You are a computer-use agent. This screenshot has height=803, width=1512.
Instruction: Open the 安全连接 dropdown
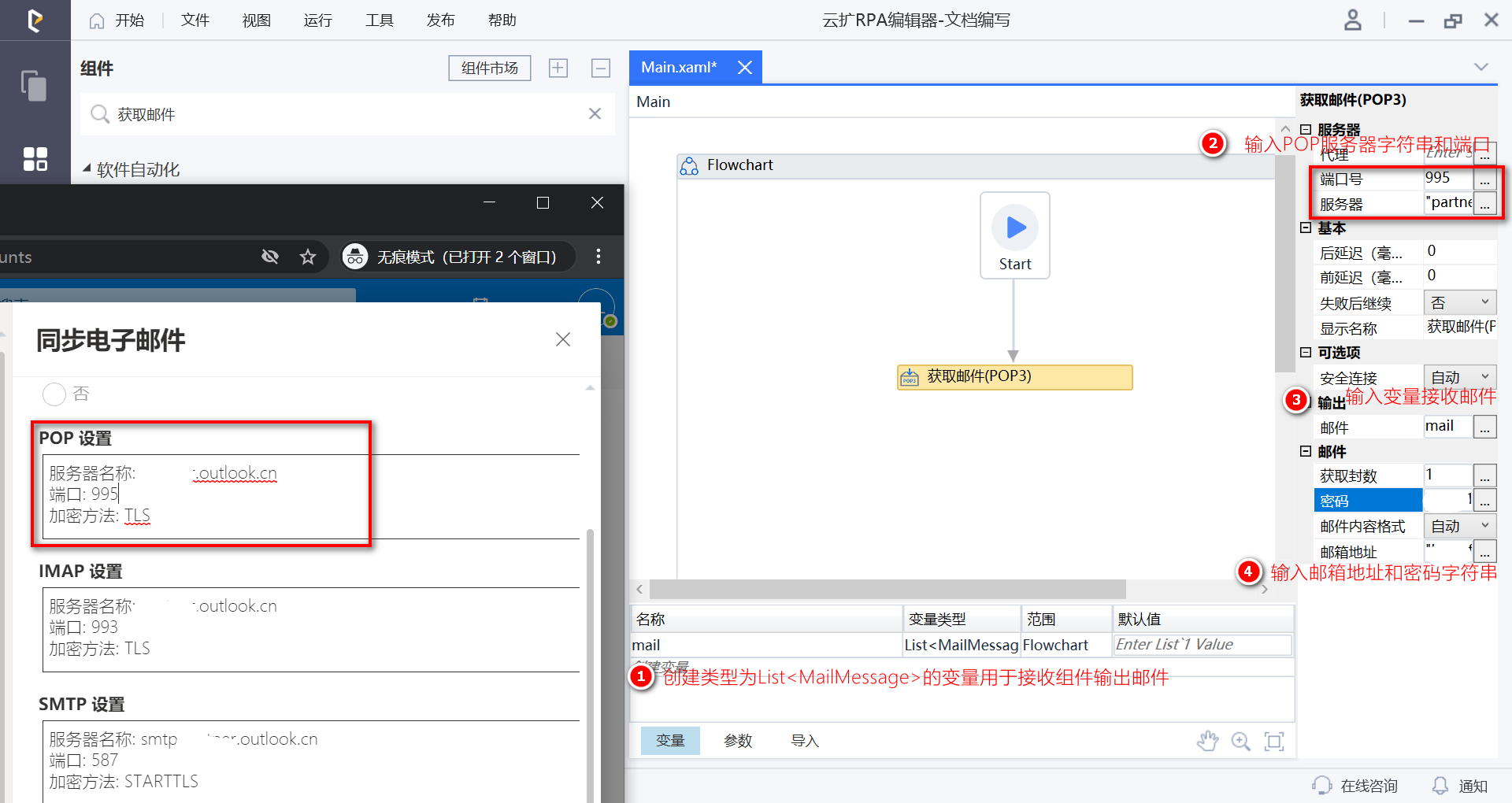1460,377
